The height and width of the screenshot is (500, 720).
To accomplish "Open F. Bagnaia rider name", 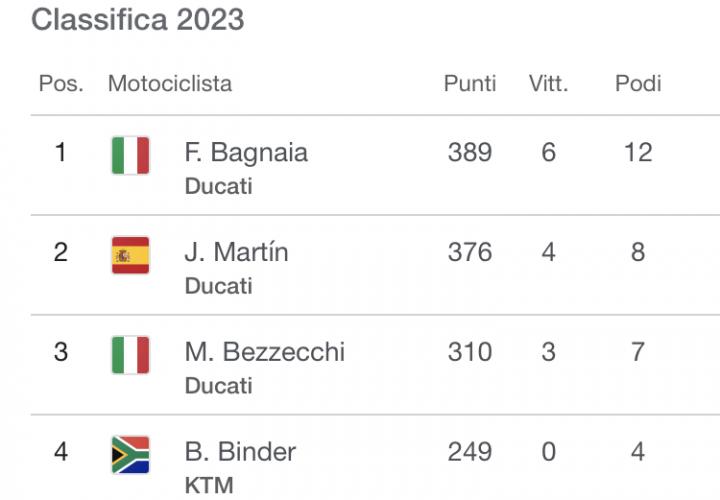I will [246, 152].
